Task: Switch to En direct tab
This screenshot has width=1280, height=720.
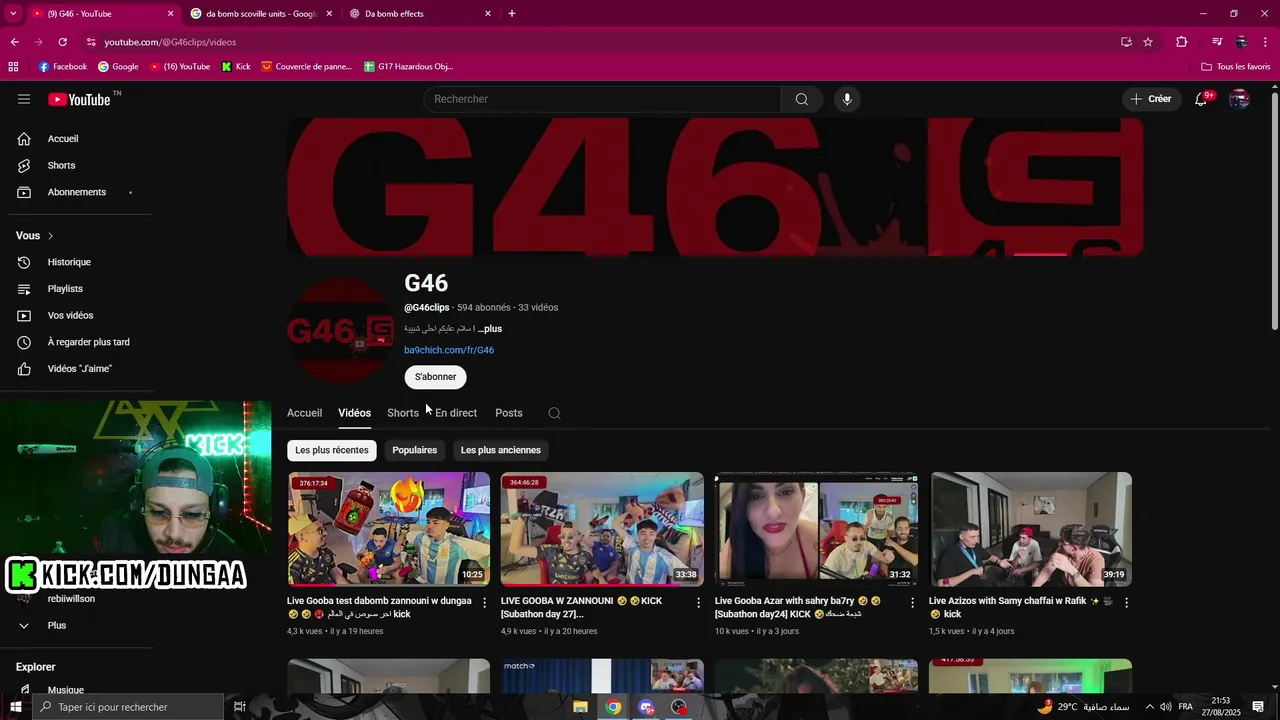Action: point(456,413)
